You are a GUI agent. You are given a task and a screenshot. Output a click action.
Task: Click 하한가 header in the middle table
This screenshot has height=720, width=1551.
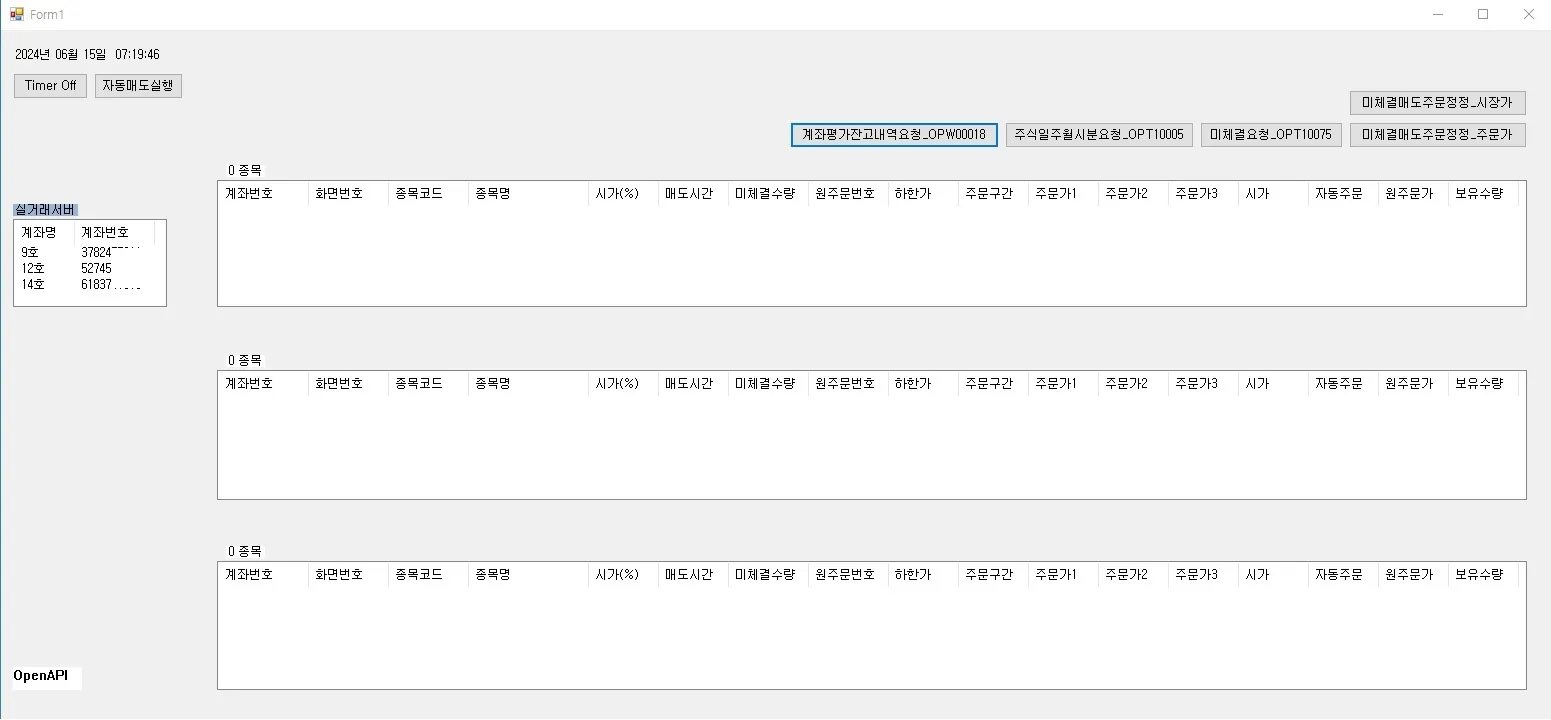coord(923,384)
